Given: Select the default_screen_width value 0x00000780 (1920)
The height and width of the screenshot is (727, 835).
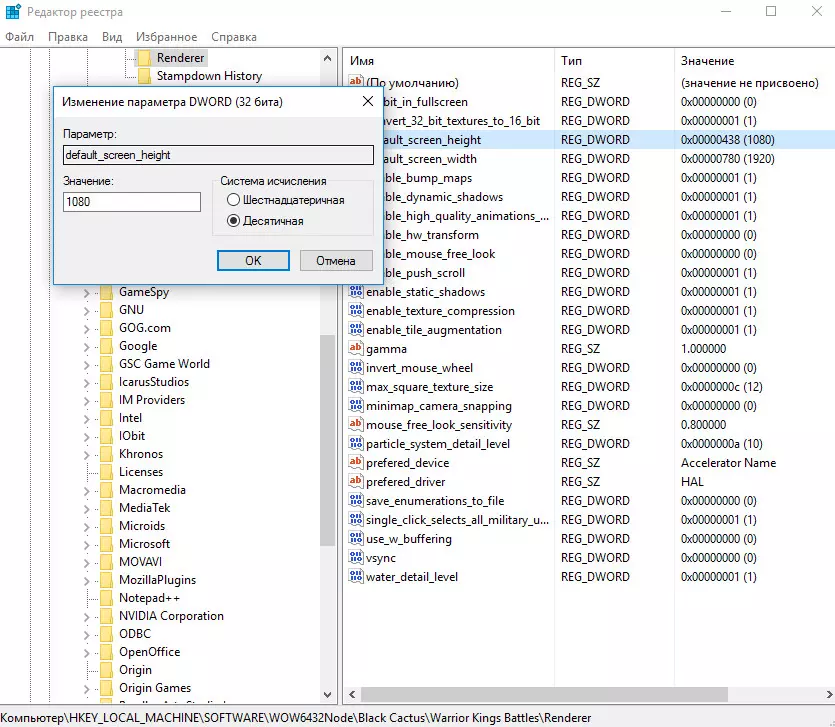Looking at the screenshot, I should (x=727, y=159).
